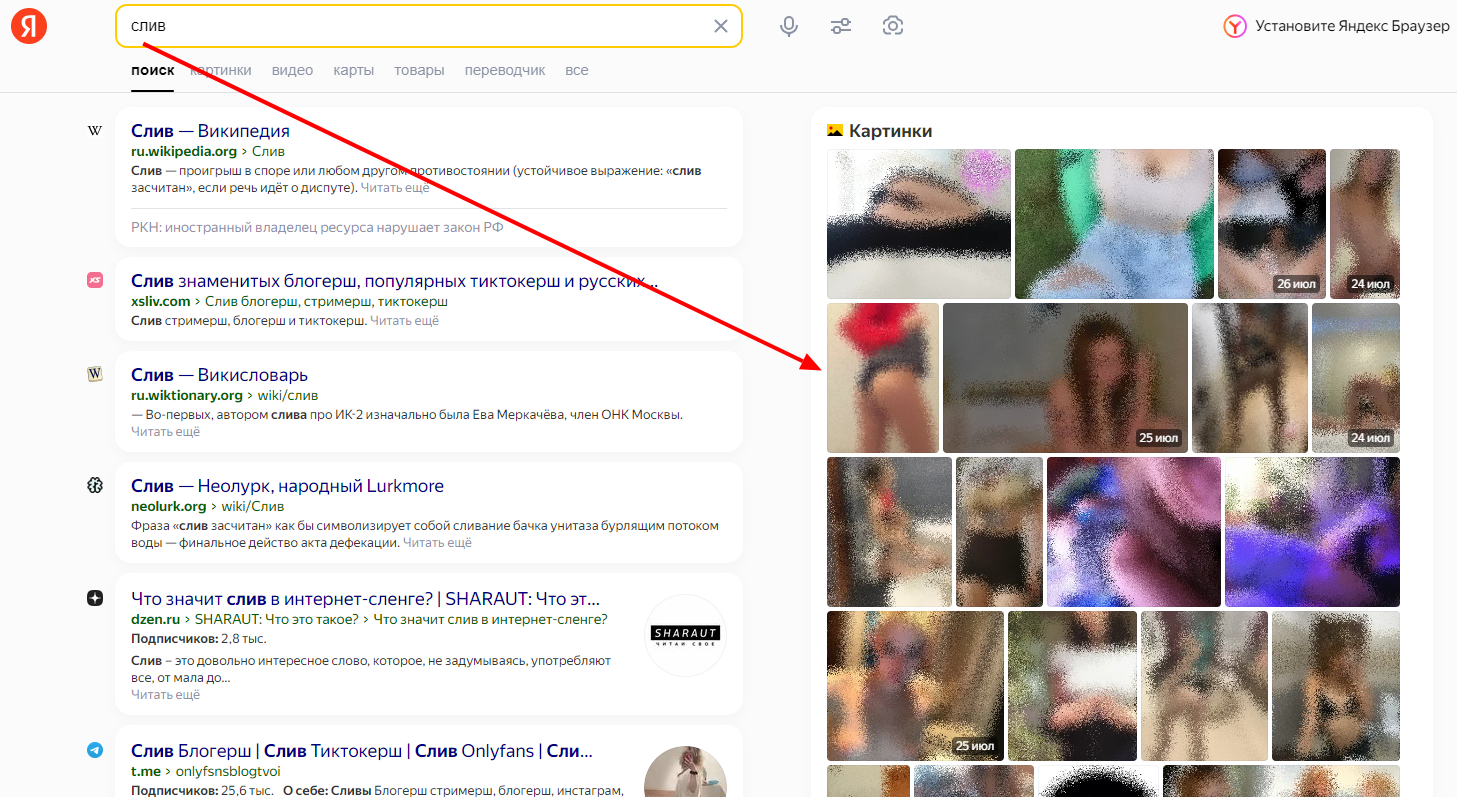
Task: Click the Yandex logo icon
Action: [x=29, y=26]
